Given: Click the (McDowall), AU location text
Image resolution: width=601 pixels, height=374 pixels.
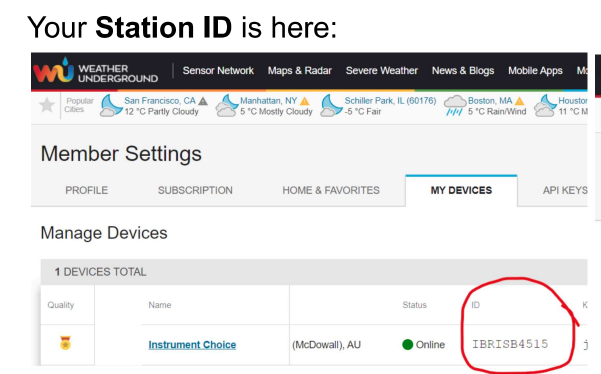Looking at the screenshot, I should click(326, 345).
